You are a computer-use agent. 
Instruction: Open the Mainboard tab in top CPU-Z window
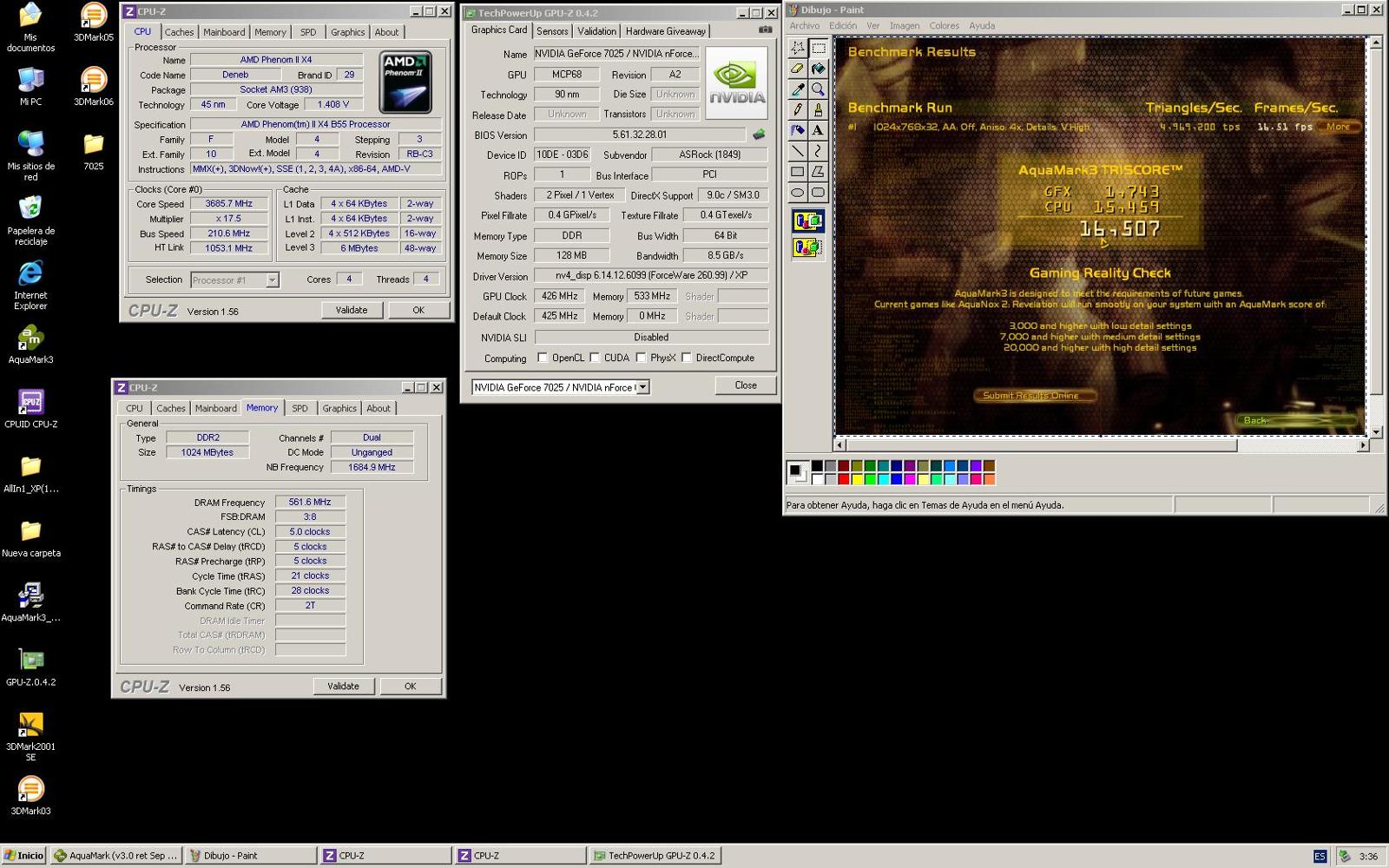tap(224, 32)
